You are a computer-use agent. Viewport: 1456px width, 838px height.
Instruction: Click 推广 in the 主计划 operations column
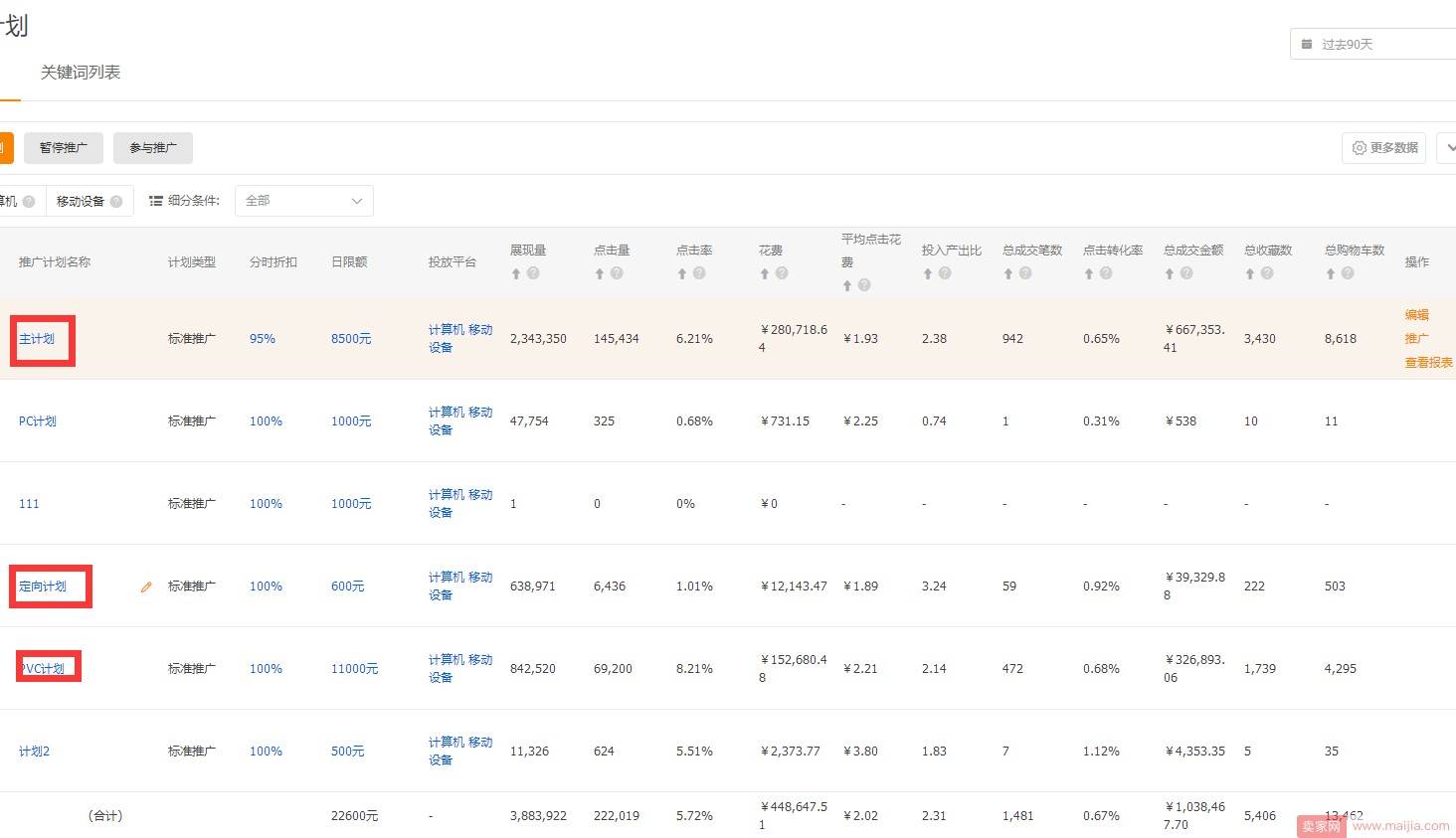(1417, 339)
